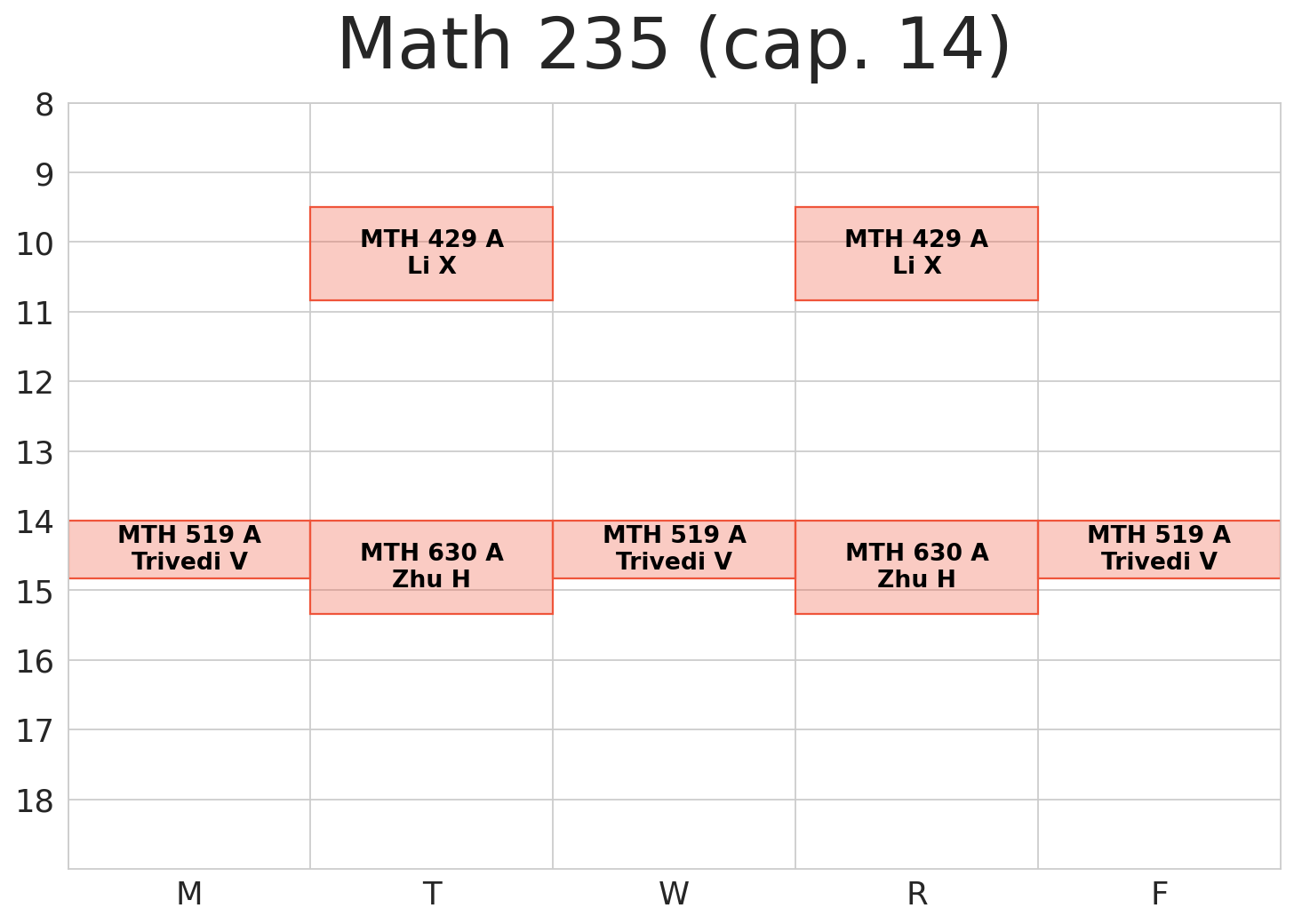The height and width of the screenshot is (924, 1294).
Task: Pick the Tuesday MTH 630 A block
Action: click(431, 567)
